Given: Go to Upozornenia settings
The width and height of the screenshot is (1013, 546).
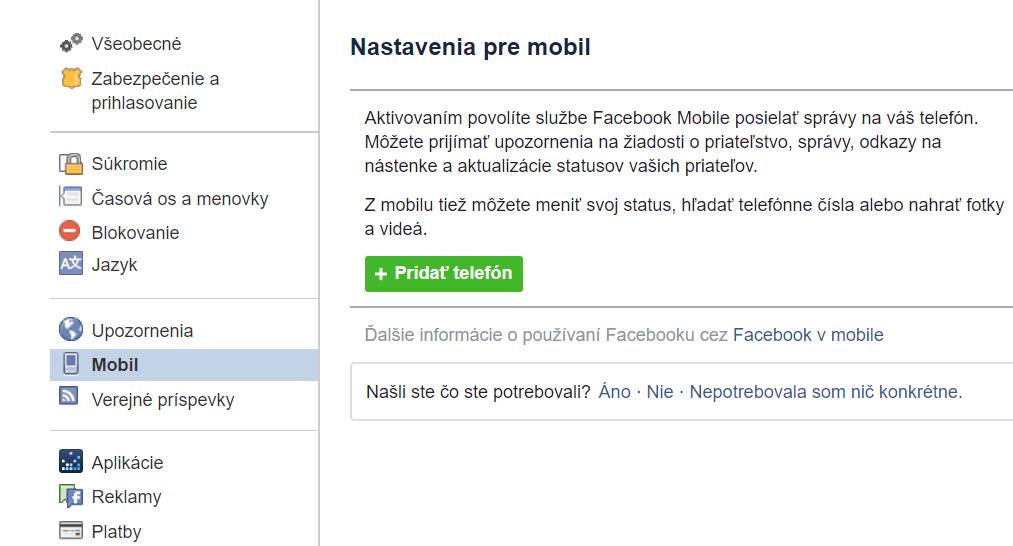Looking at the screenshot, I should point(142,331).
